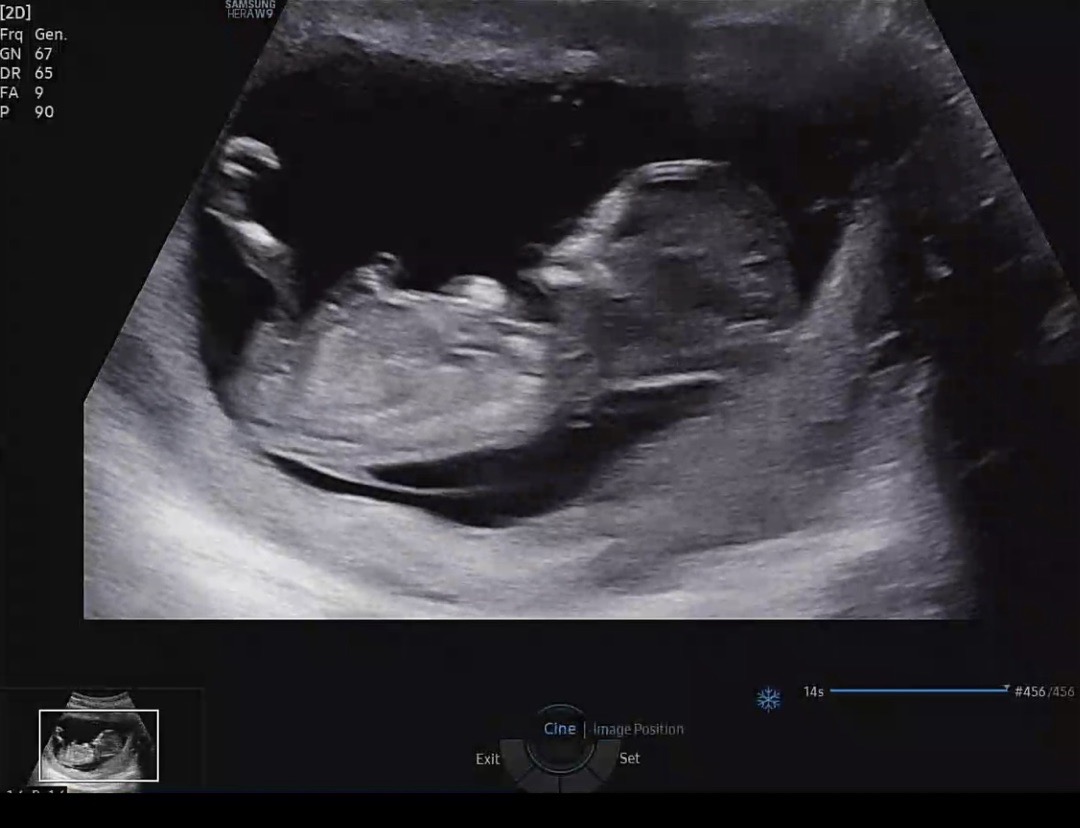
Task: Click the 14s cine duration label
Action: 813,691
